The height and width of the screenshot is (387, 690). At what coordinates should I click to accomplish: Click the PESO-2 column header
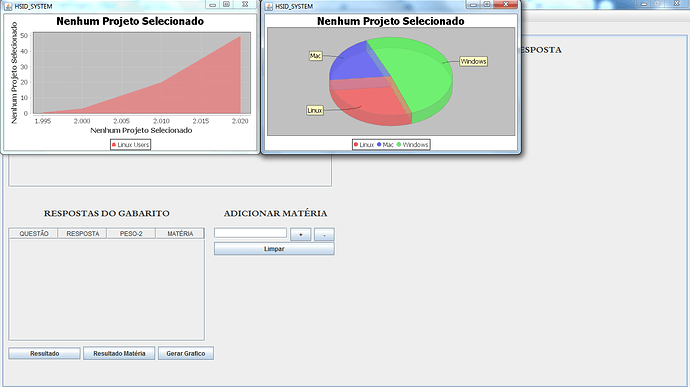tap(131, 233)
